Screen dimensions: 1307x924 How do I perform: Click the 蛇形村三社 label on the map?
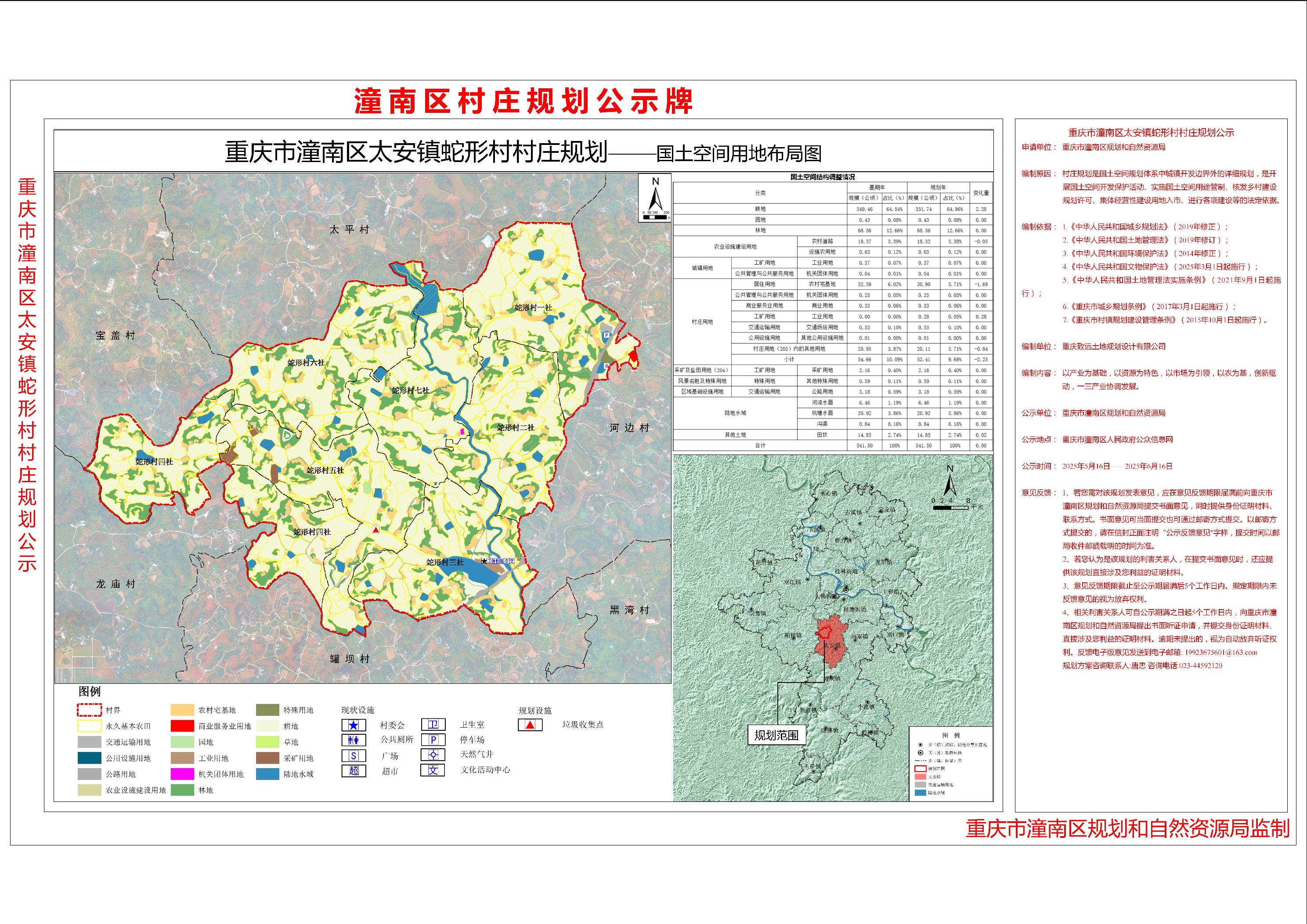(x=445, y=562)
